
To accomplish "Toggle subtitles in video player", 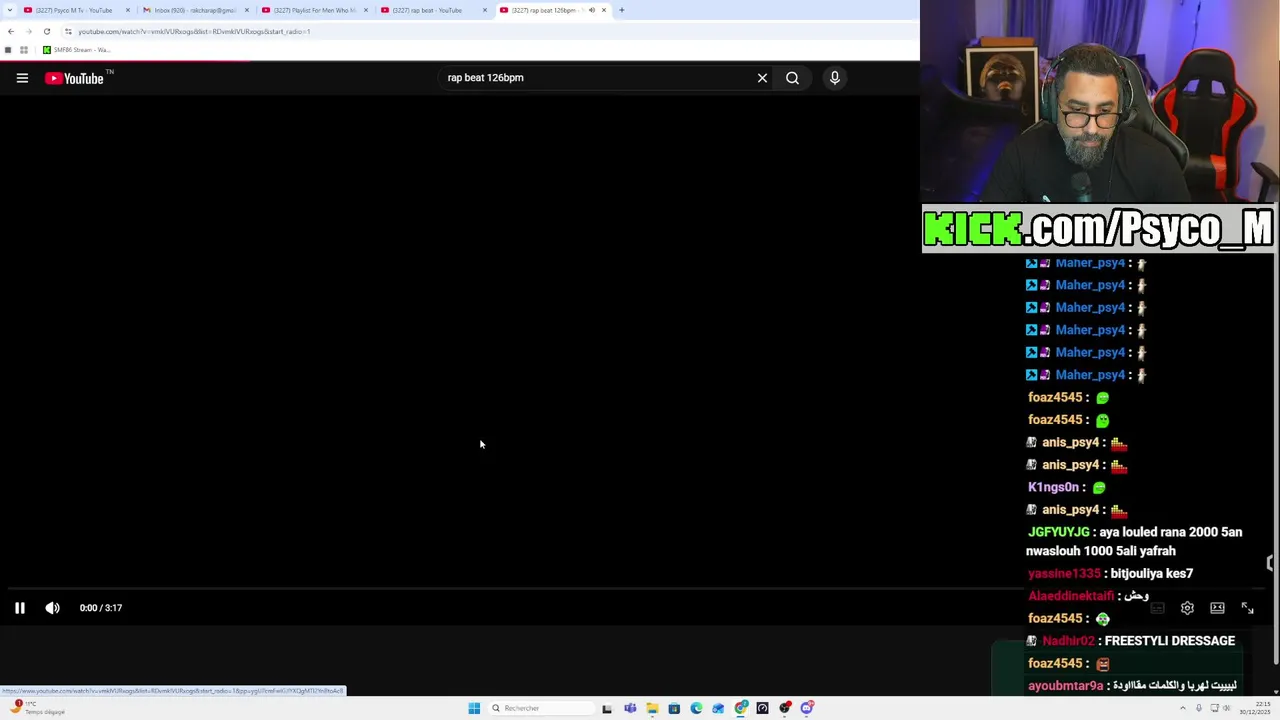I will point(1157,608).
